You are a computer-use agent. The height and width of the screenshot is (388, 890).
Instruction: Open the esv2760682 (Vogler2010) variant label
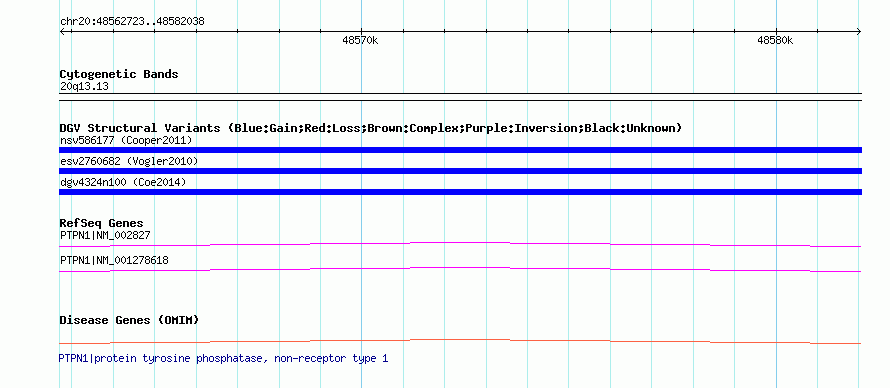[129, 162]
